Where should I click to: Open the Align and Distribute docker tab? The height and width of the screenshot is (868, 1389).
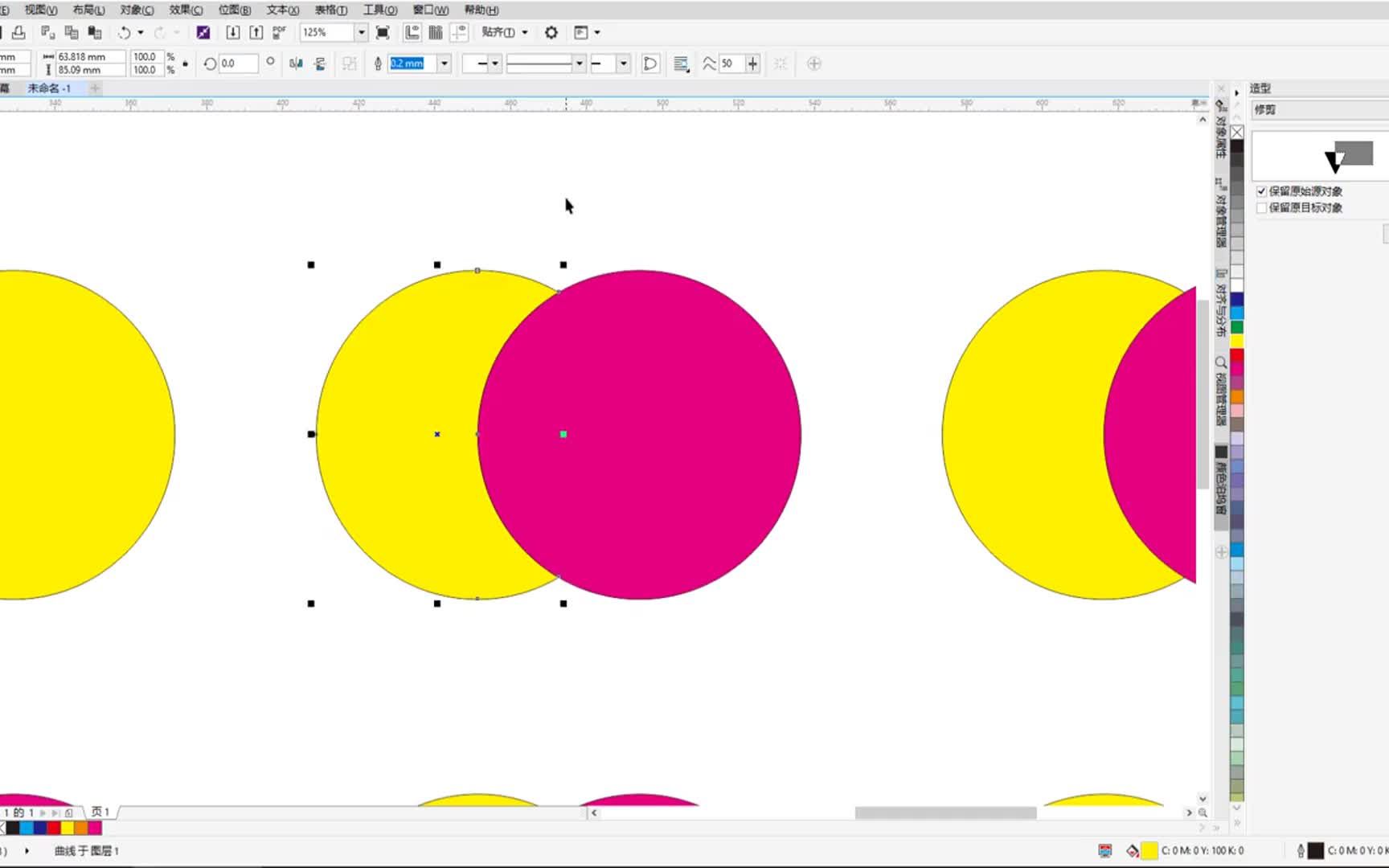1221,304
